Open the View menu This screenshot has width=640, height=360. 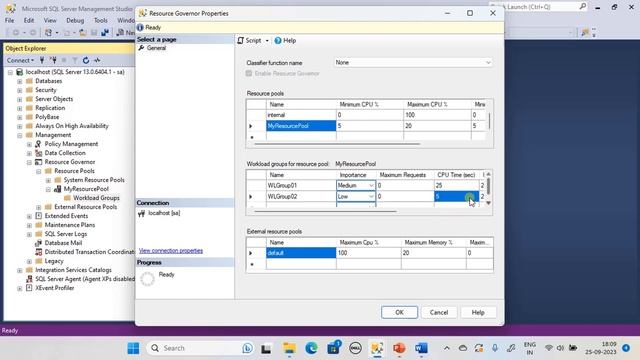coord(50,20)
